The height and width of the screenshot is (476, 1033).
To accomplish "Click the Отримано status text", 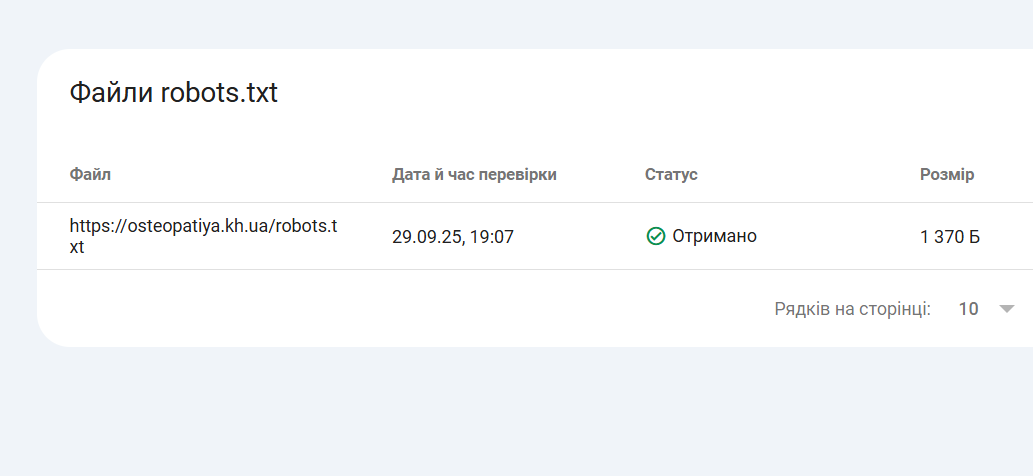I will [x=714, y=236].
